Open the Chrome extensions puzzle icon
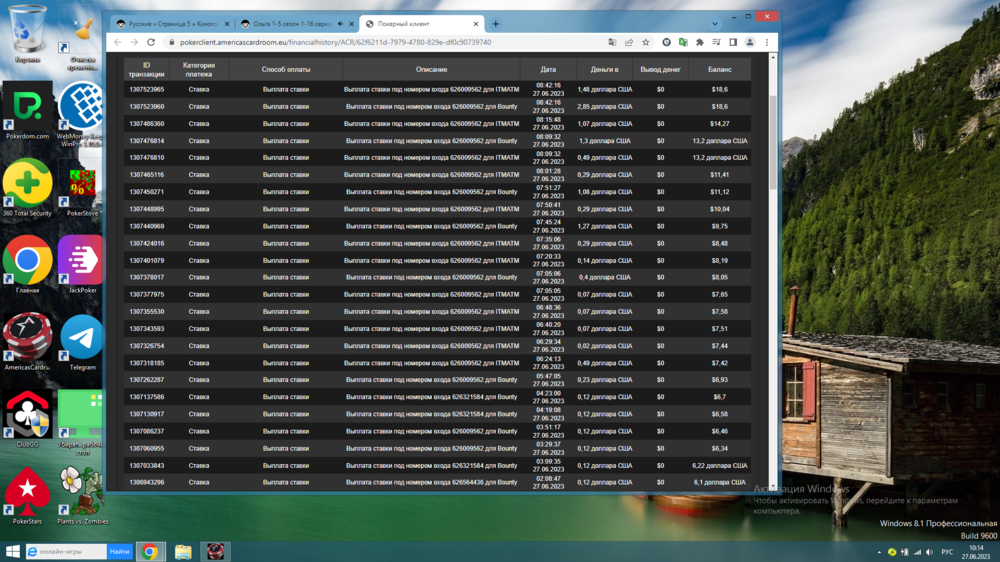The image size is (1000, 562). pos(699,43)
